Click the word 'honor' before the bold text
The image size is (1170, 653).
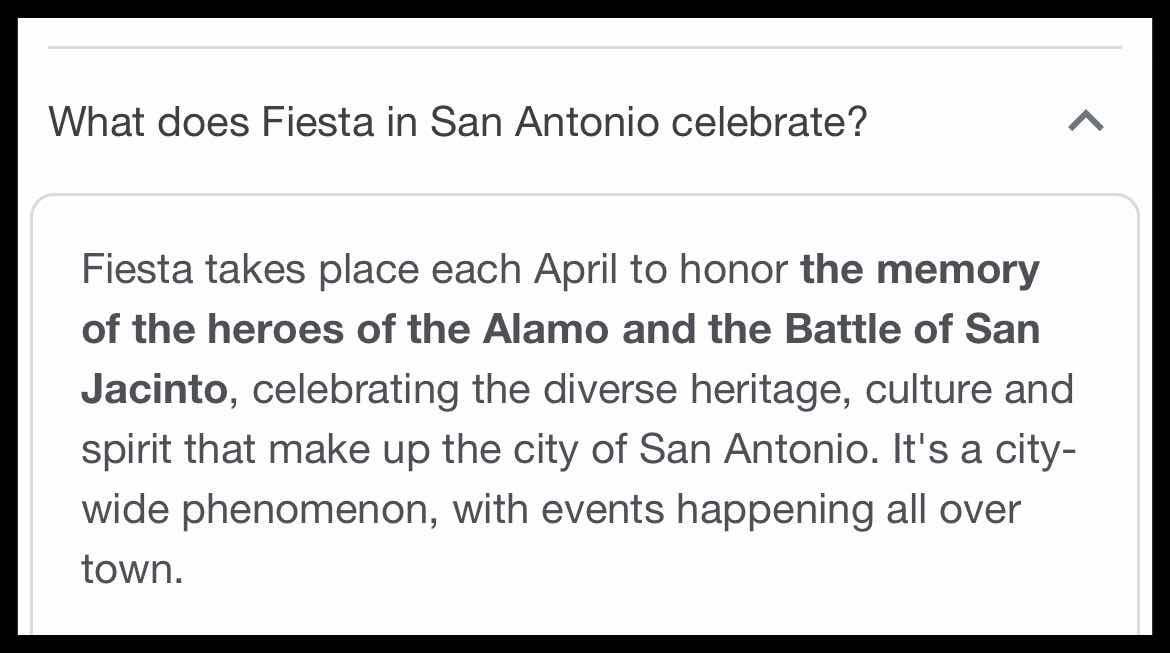click(x=733, y=269)
